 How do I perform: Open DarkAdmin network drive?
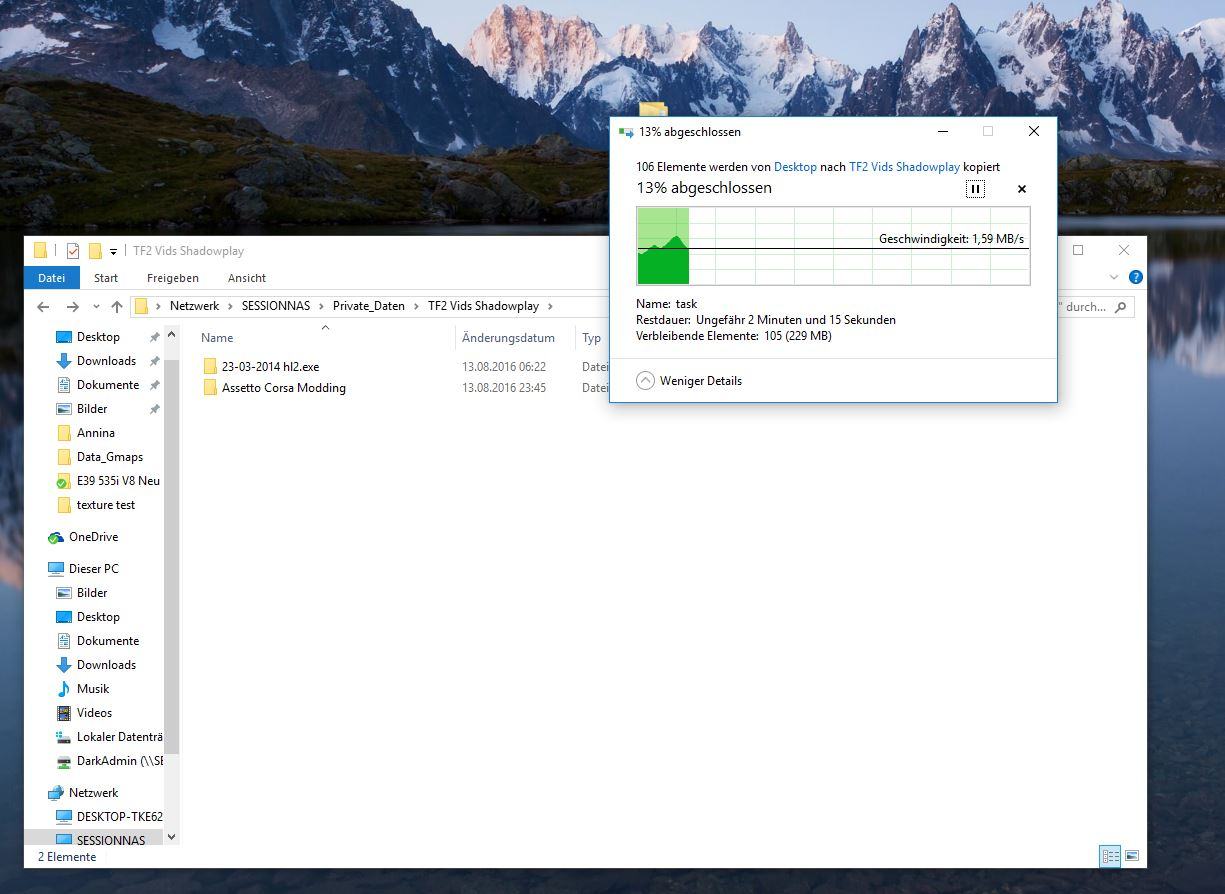119,761
